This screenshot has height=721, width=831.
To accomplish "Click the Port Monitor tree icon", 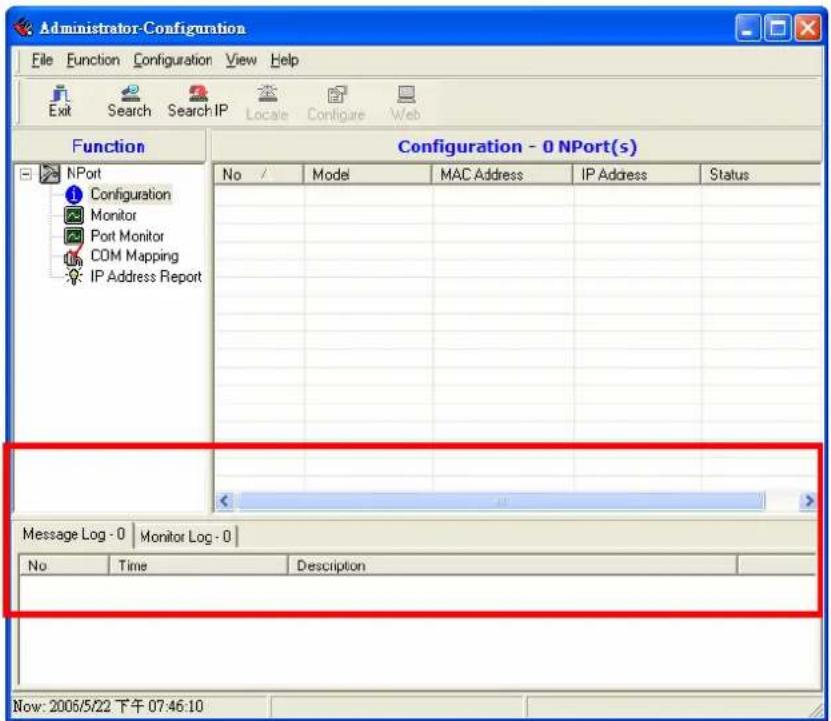I will tap(74, 235).
